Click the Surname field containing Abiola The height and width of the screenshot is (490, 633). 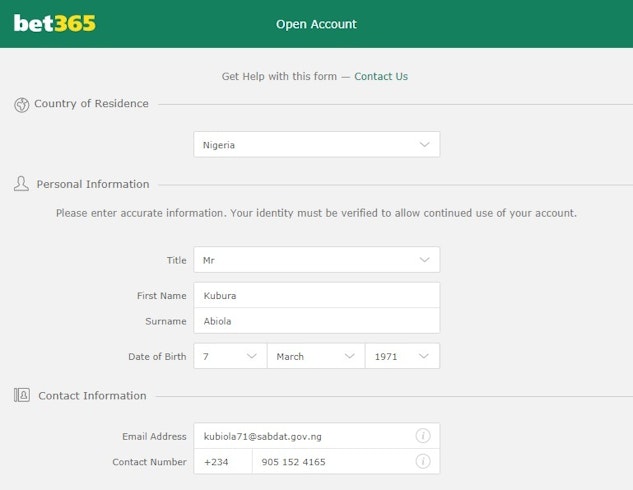316,321
